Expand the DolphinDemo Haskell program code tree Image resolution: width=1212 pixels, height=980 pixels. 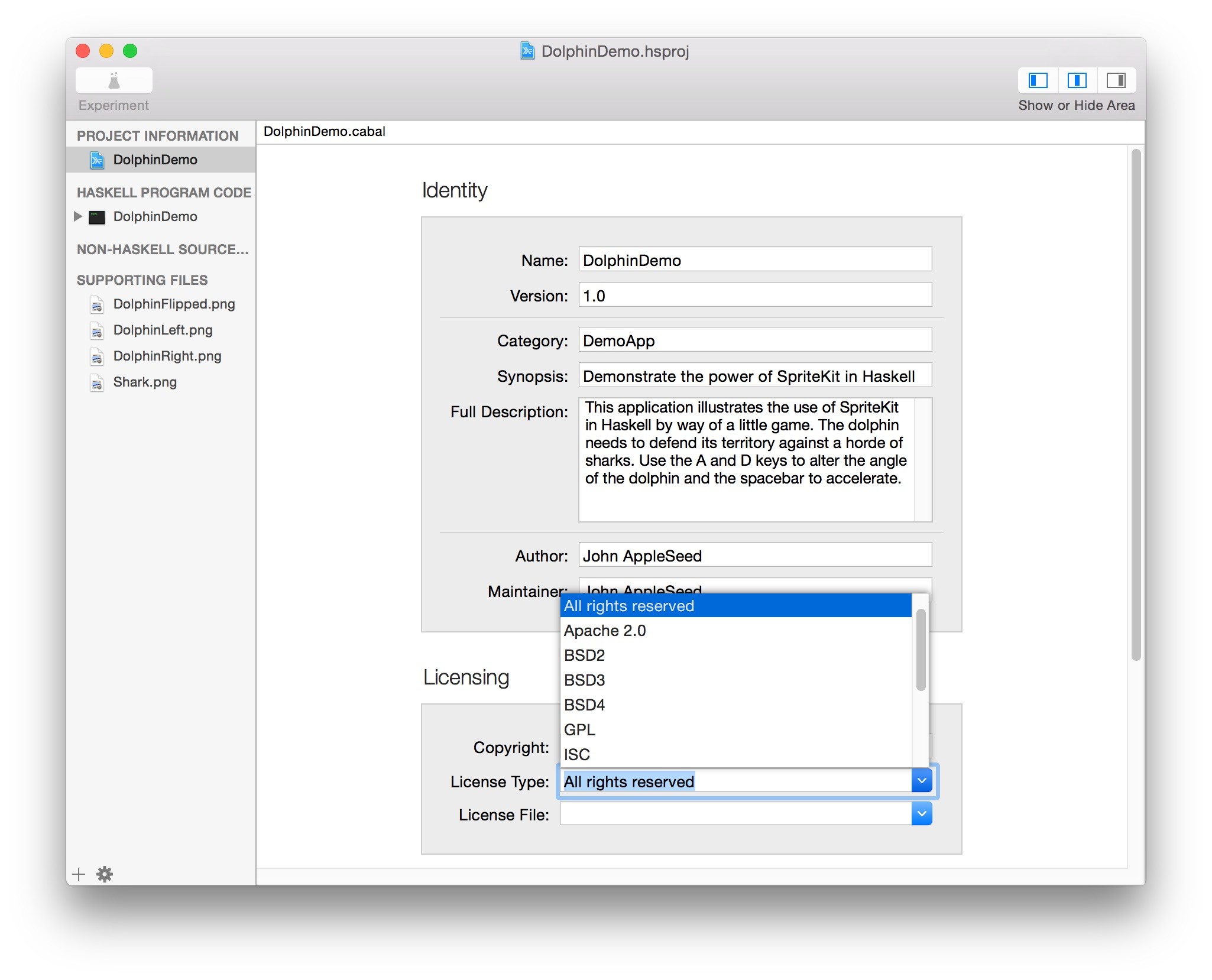click(x=78, y=216)
